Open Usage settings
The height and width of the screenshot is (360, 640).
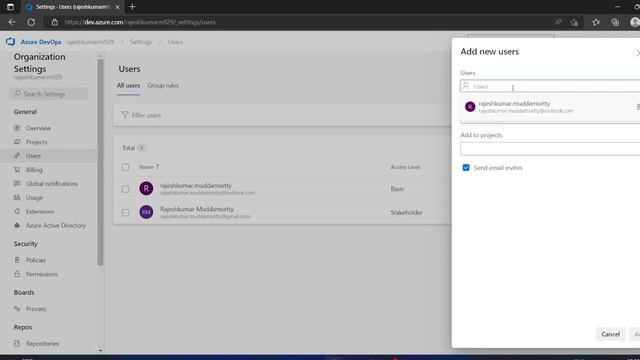(34, 198)
